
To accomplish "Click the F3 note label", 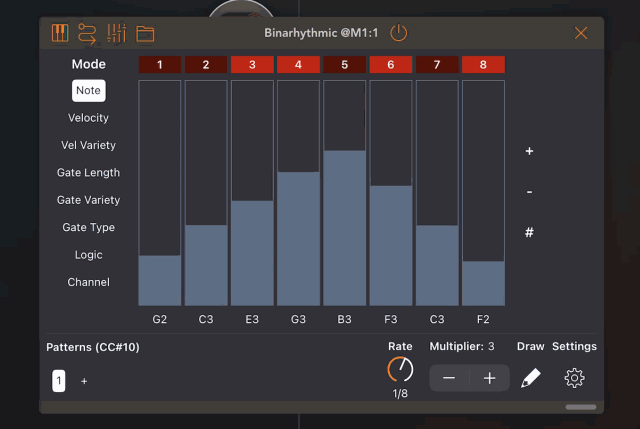I will [x=391, y=319].
